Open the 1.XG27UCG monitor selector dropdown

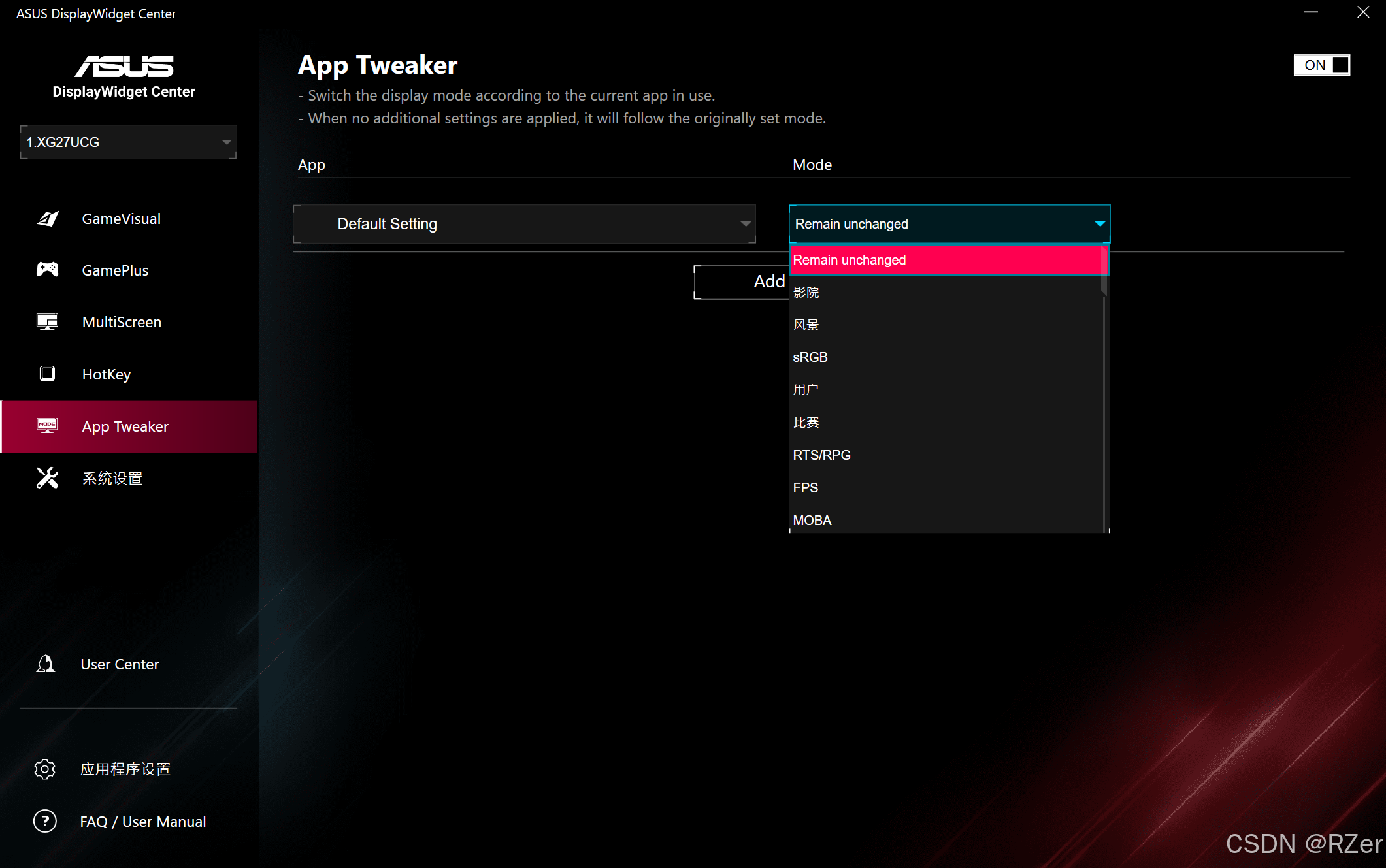click(x=128, y=142)
